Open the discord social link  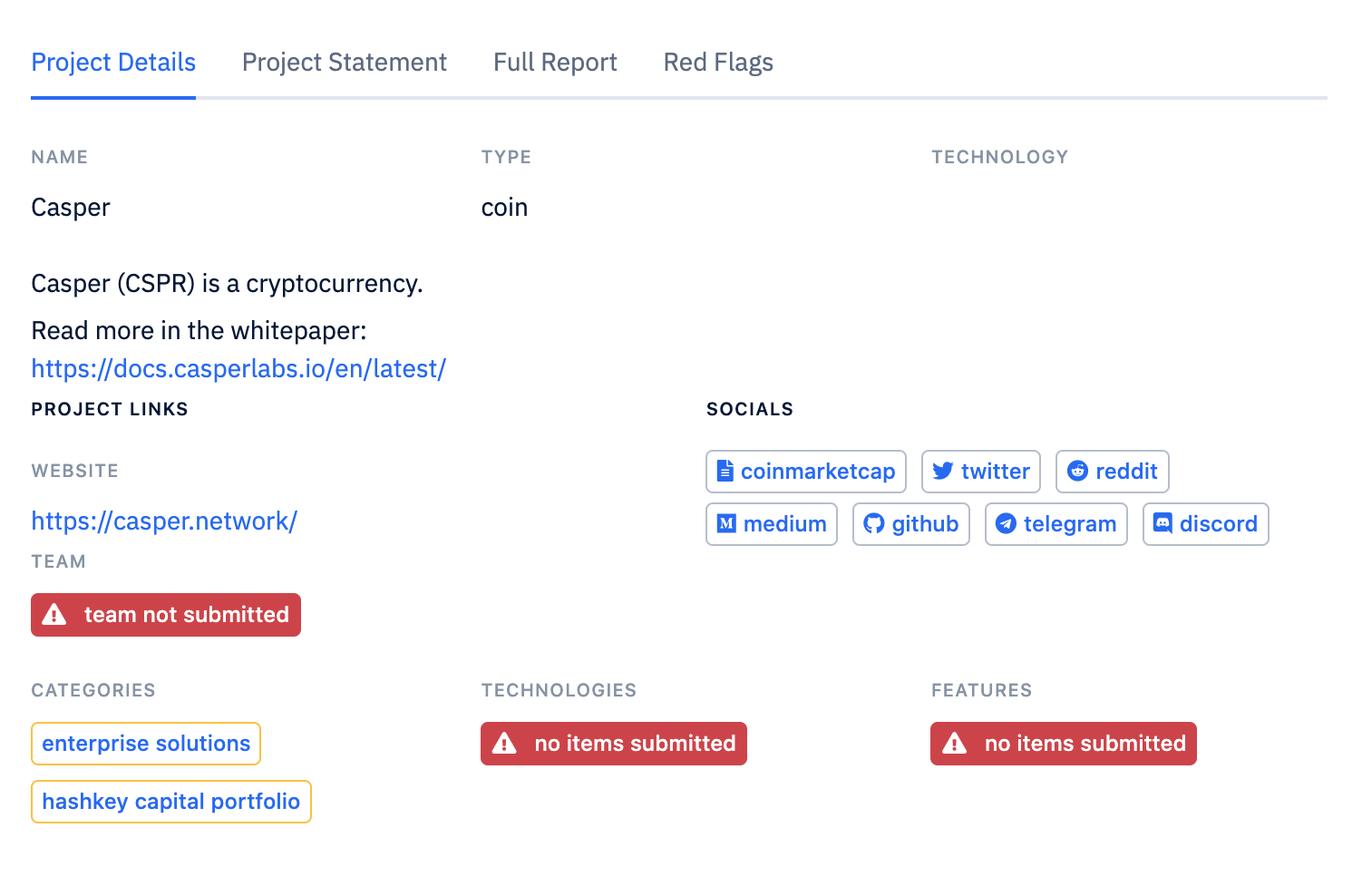click(1206, 524)
